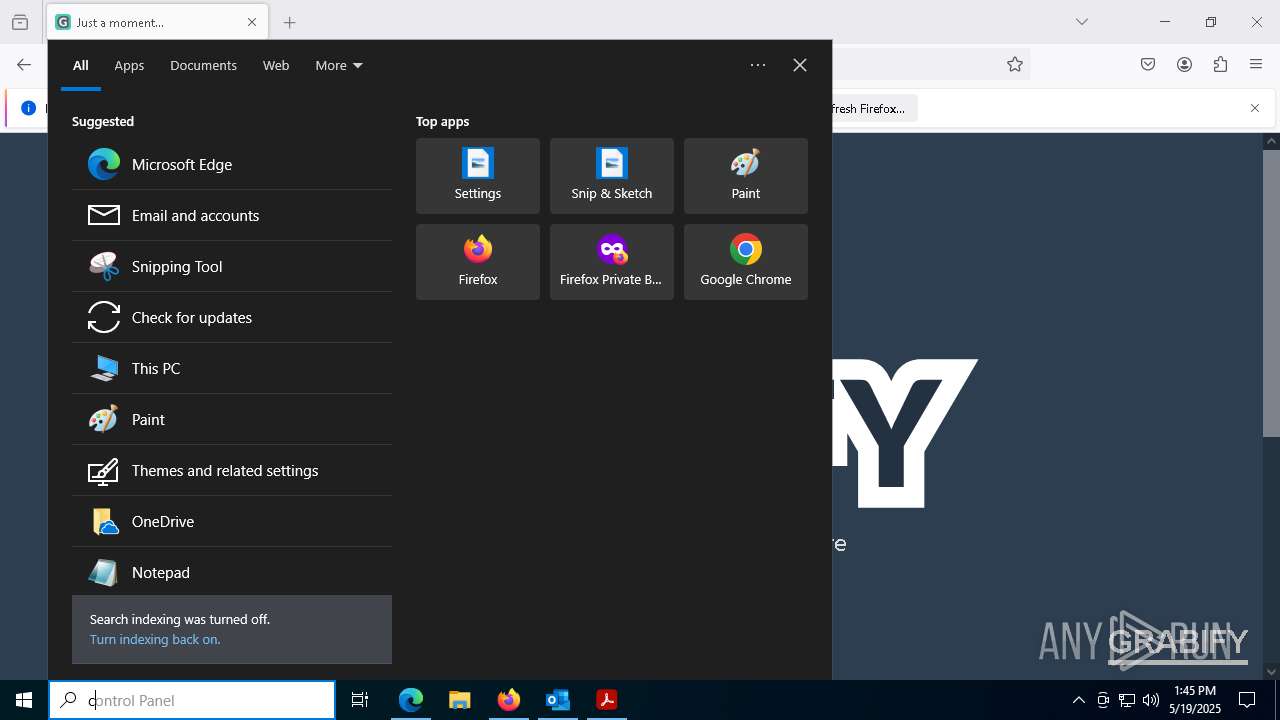The width and height of the screenshot is (1280, 720).
Task: Open This PC from suggestions
Action: click(x=232, y=368)
